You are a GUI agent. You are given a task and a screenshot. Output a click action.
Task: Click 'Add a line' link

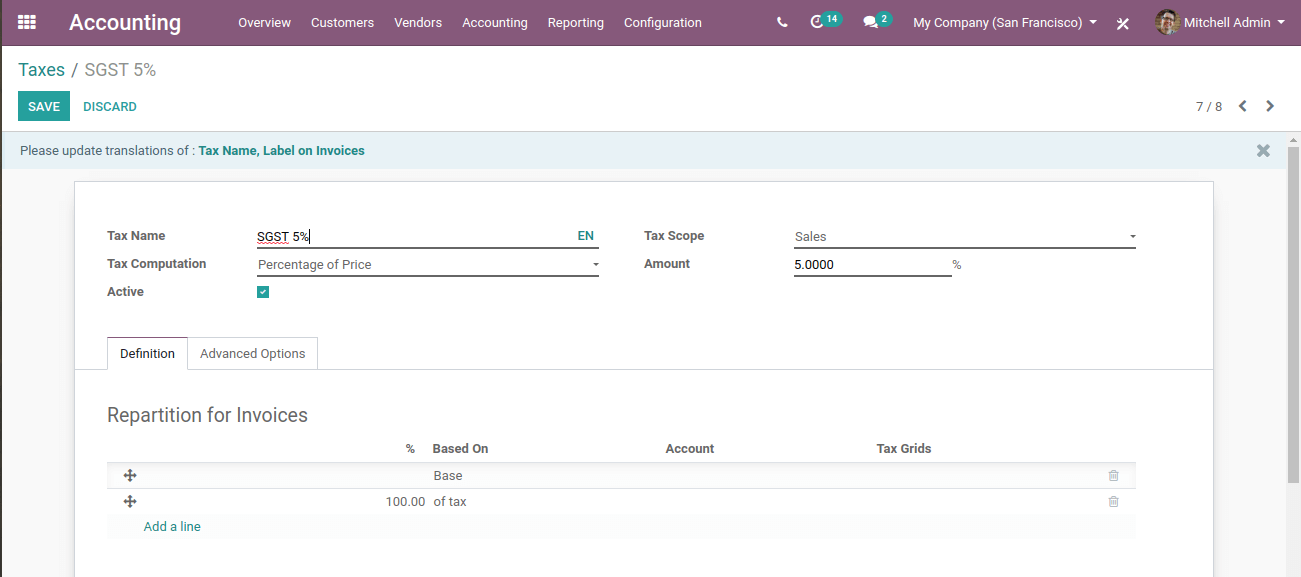coord(172,527)
